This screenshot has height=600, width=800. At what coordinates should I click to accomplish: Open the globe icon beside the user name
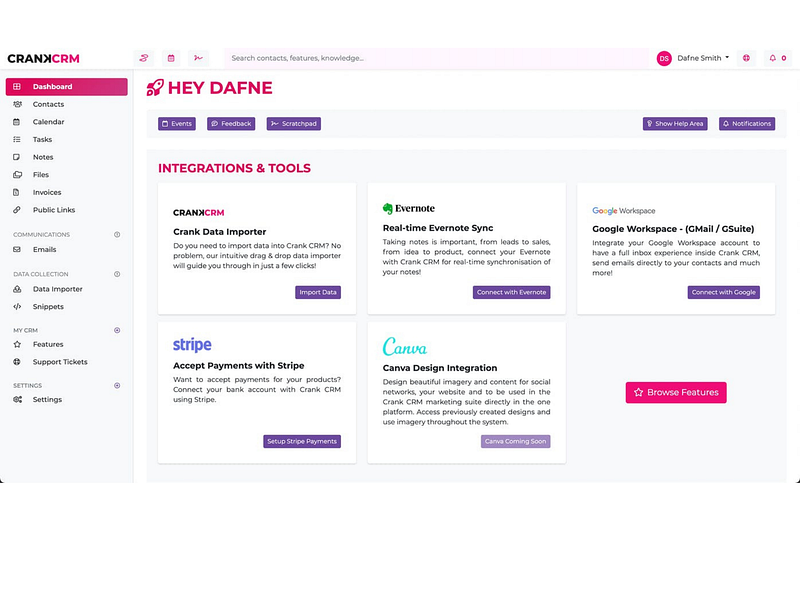(x=746, y=58)
